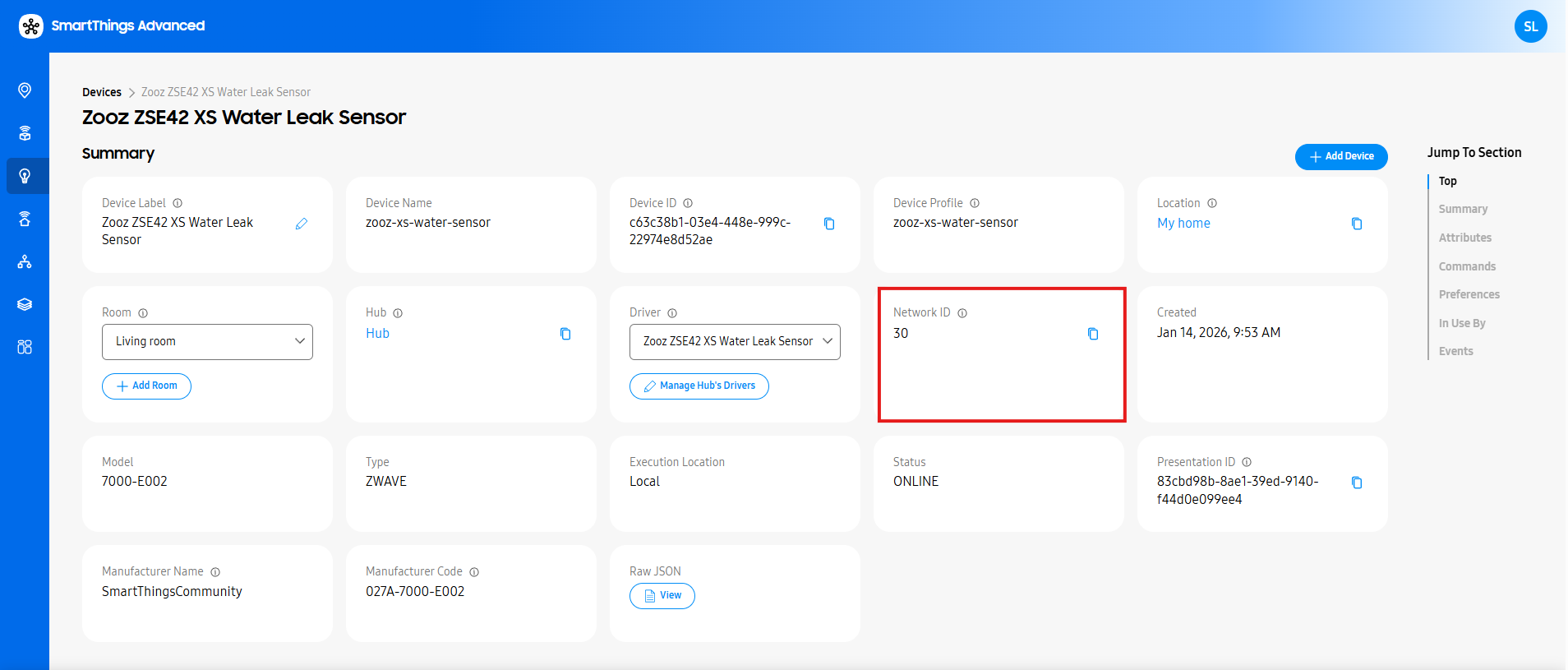Show info for Device Label

178,203
